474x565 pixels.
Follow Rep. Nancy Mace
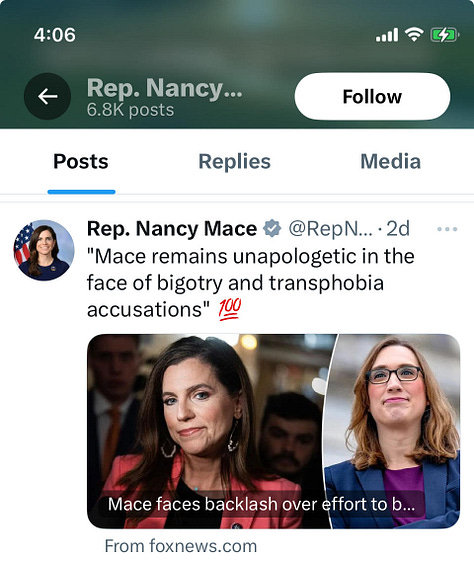click(x=372, y=96)
